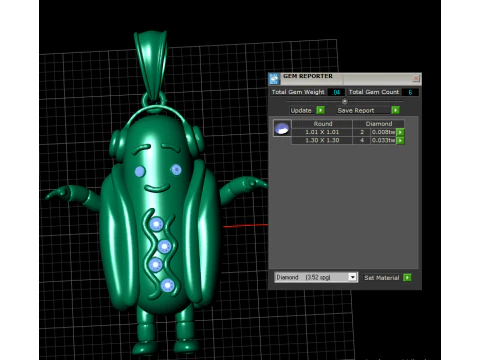Viewport: 480px width, 360px height.
Task: Collapse the panel using the small circular arrow
Action: 345,101
